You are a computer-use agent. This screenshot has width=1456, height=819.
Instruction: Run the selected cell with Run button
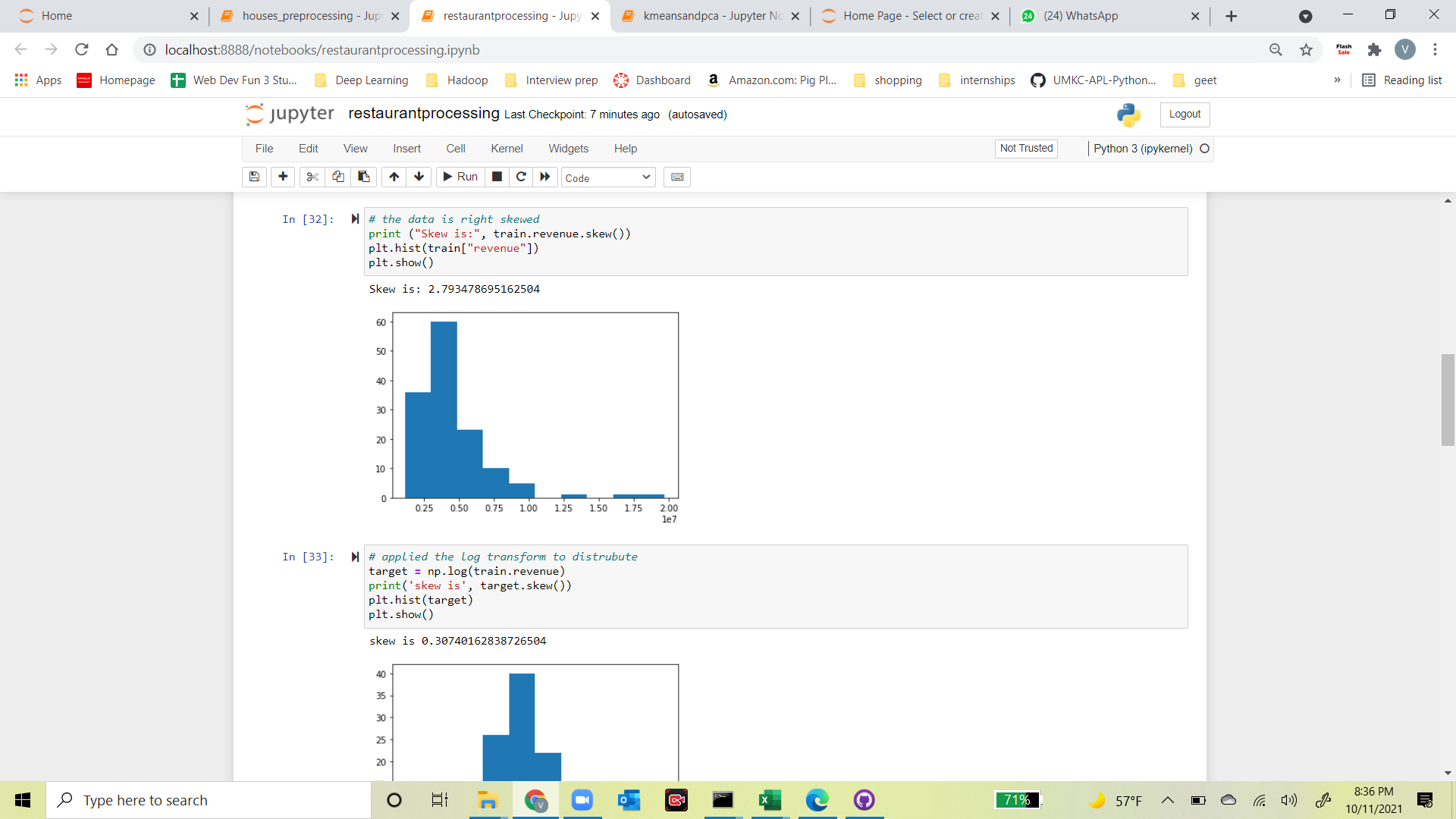coord(460,177)
